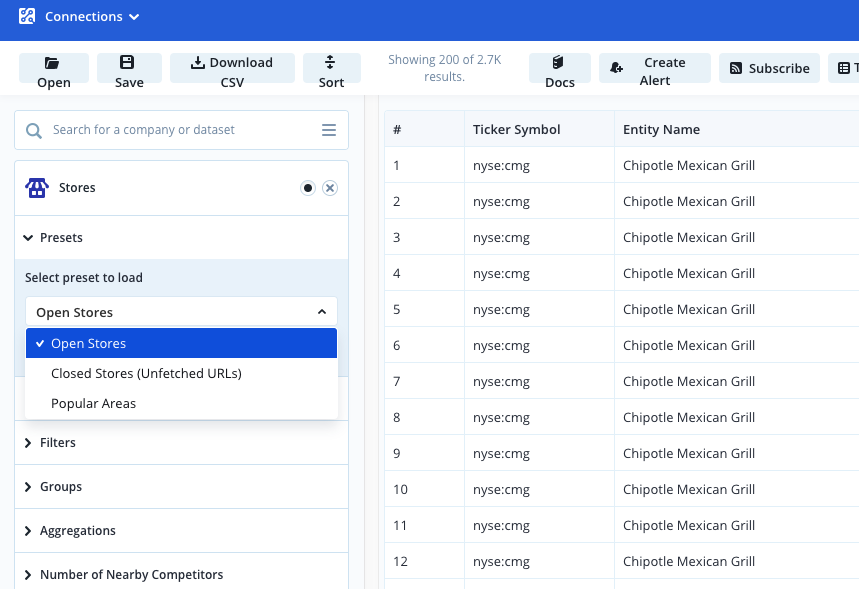Remove the Stores dataset with X icon

coord(330,188)
